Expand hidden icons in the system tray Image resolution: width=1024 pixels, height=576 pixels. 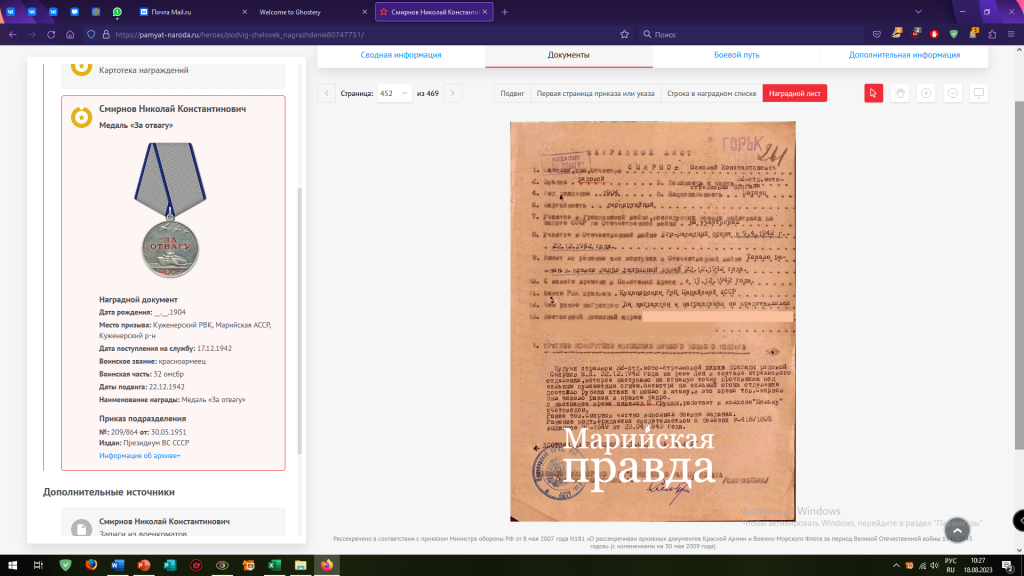coord(896,565)
